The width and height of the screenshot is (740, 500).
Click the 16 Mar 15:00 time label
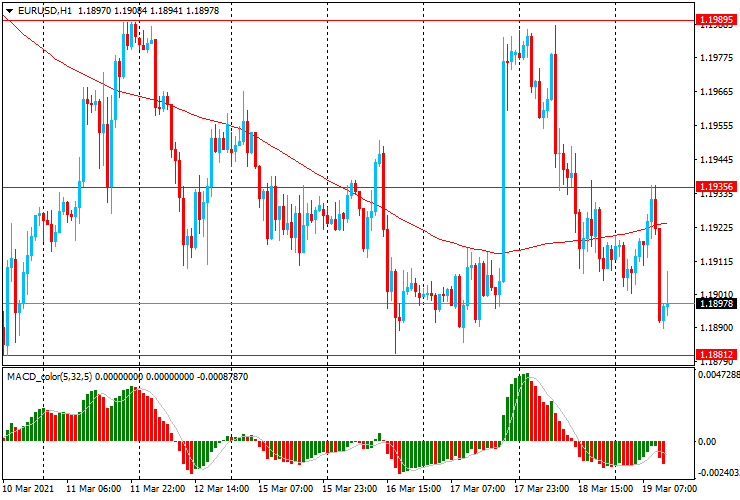(x=415, y=489)
